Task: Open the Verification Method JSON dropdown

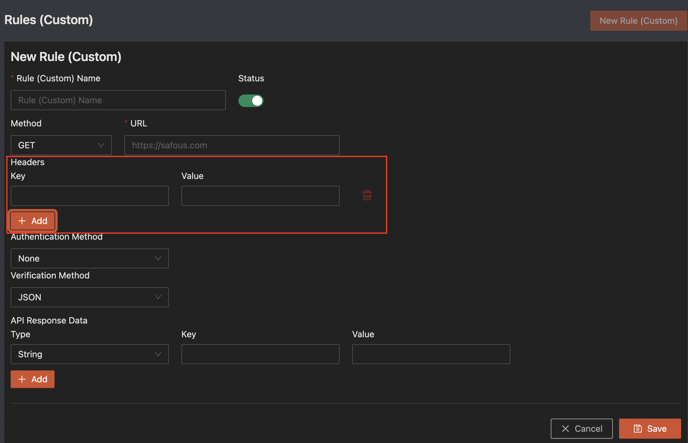Action: pos(89,297)
